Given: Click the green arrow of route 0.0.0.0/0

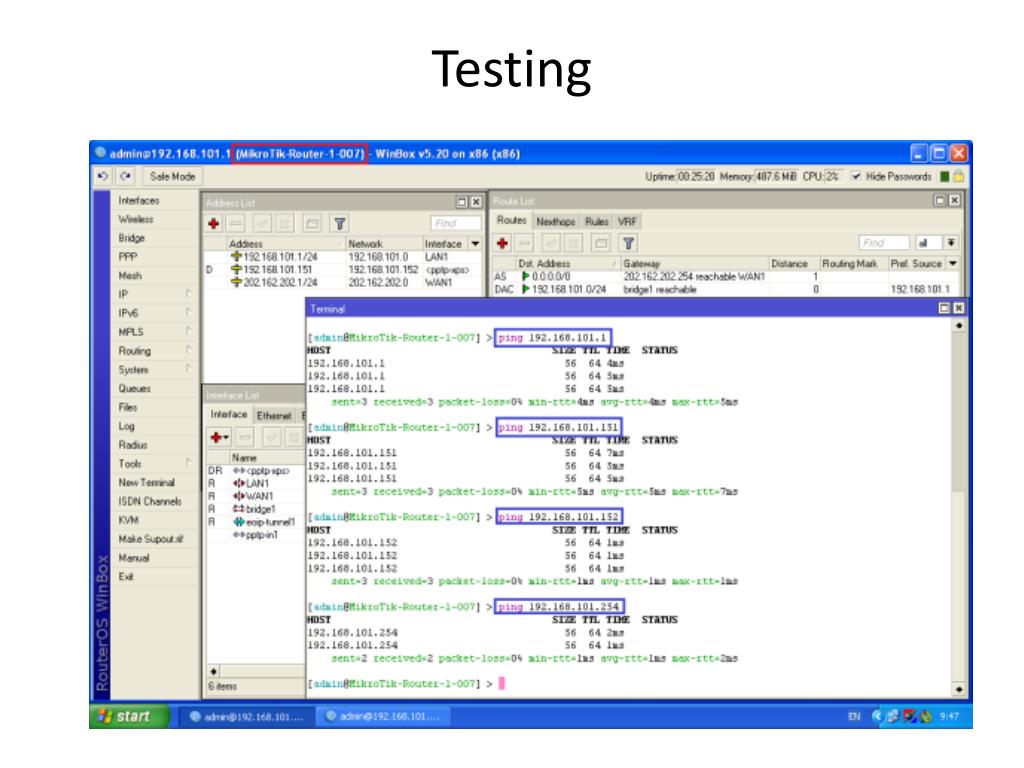Looking at the screenshot, I should [x=526, y=276].
